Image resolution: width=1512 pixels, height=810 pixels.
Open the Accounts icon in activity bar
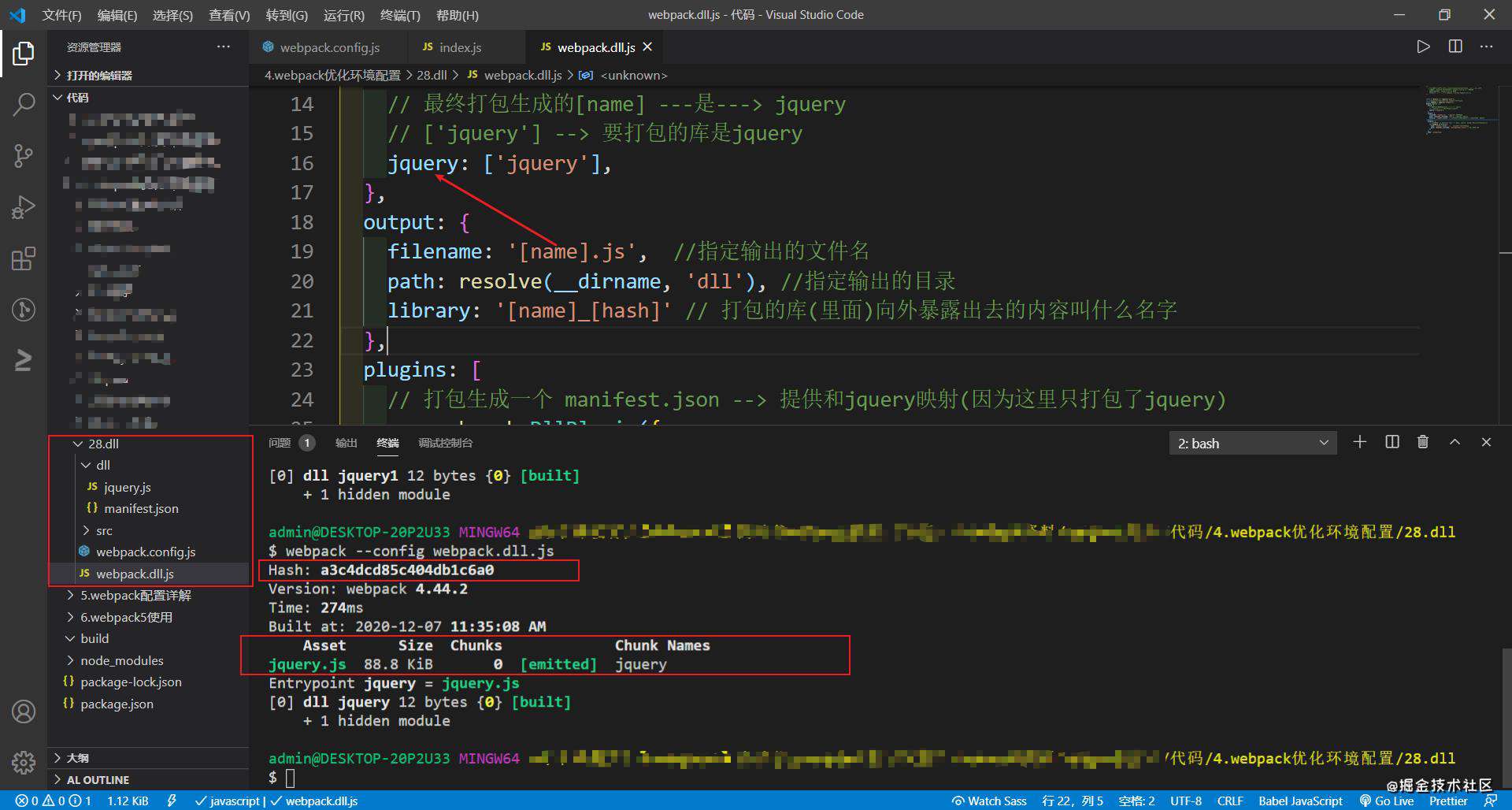(24, 712)
